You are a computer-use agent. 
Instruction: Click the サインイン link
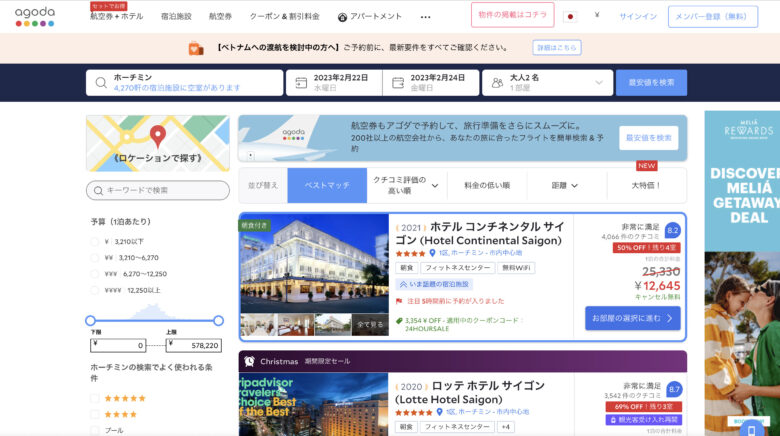click(x=638, y=16)
